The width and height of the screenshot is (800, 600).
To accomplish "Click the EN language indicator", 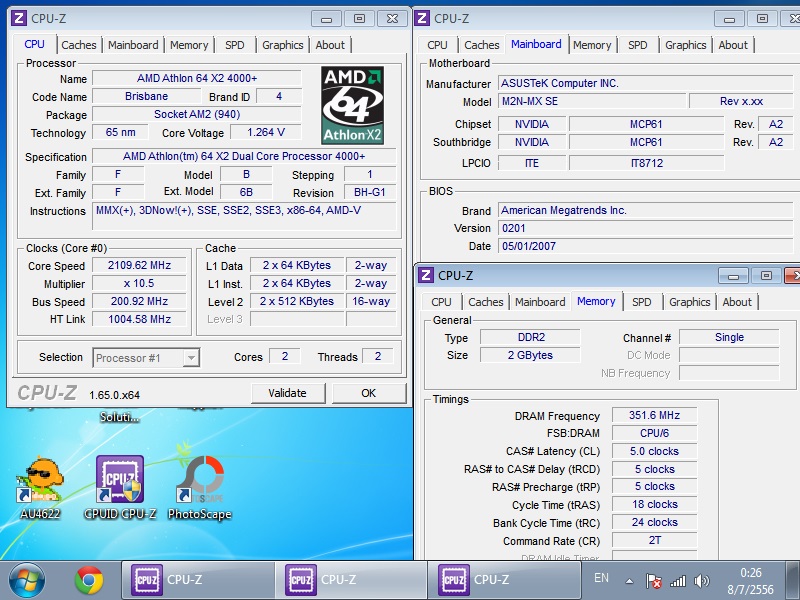I will [601, 578].
